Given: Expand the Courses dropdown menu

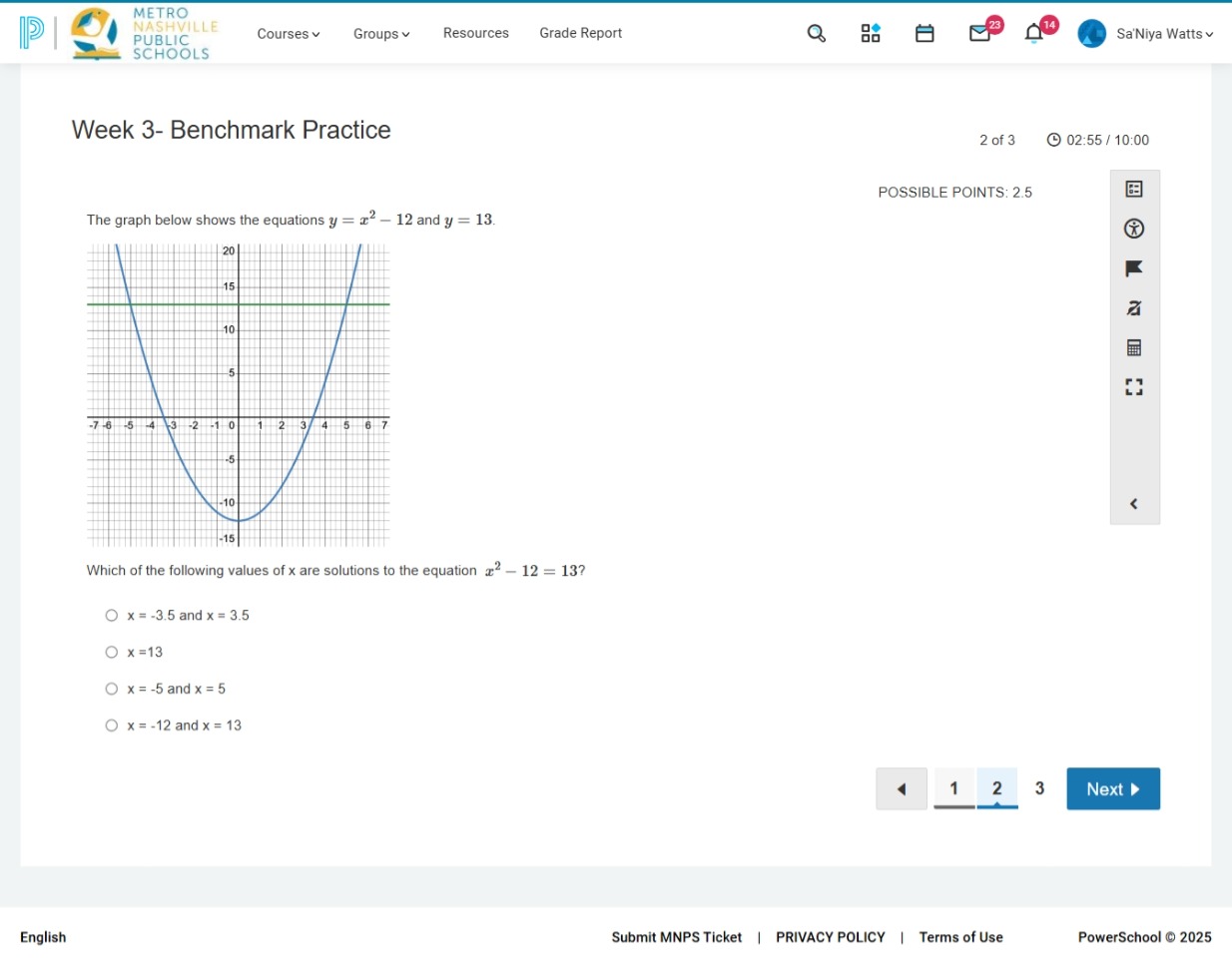Looking at the screenshot, I should coord(289,34).
